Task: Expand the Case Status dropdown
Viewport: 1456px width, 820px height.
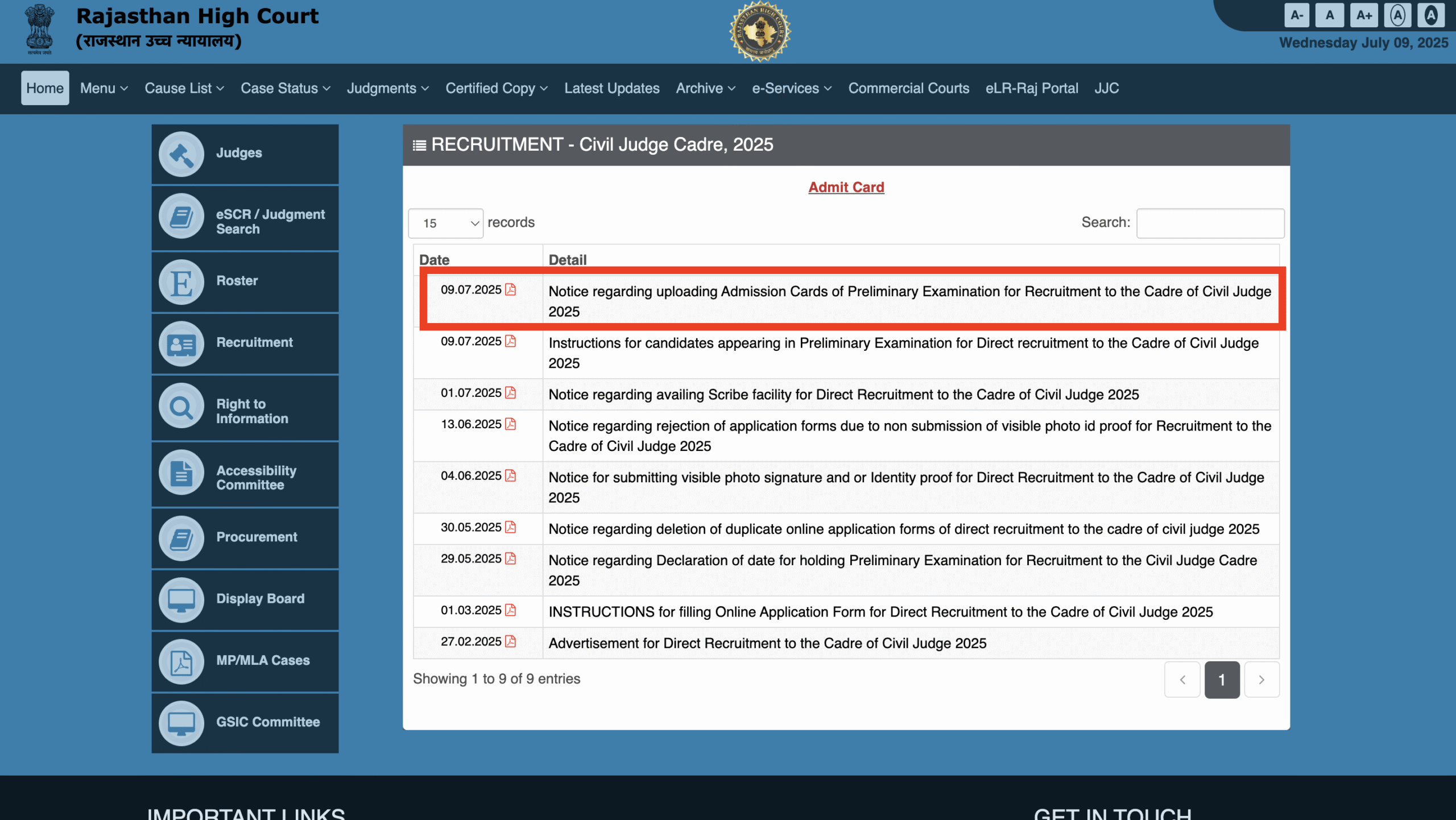Action: pyautogui.click(x=286, y=88)
